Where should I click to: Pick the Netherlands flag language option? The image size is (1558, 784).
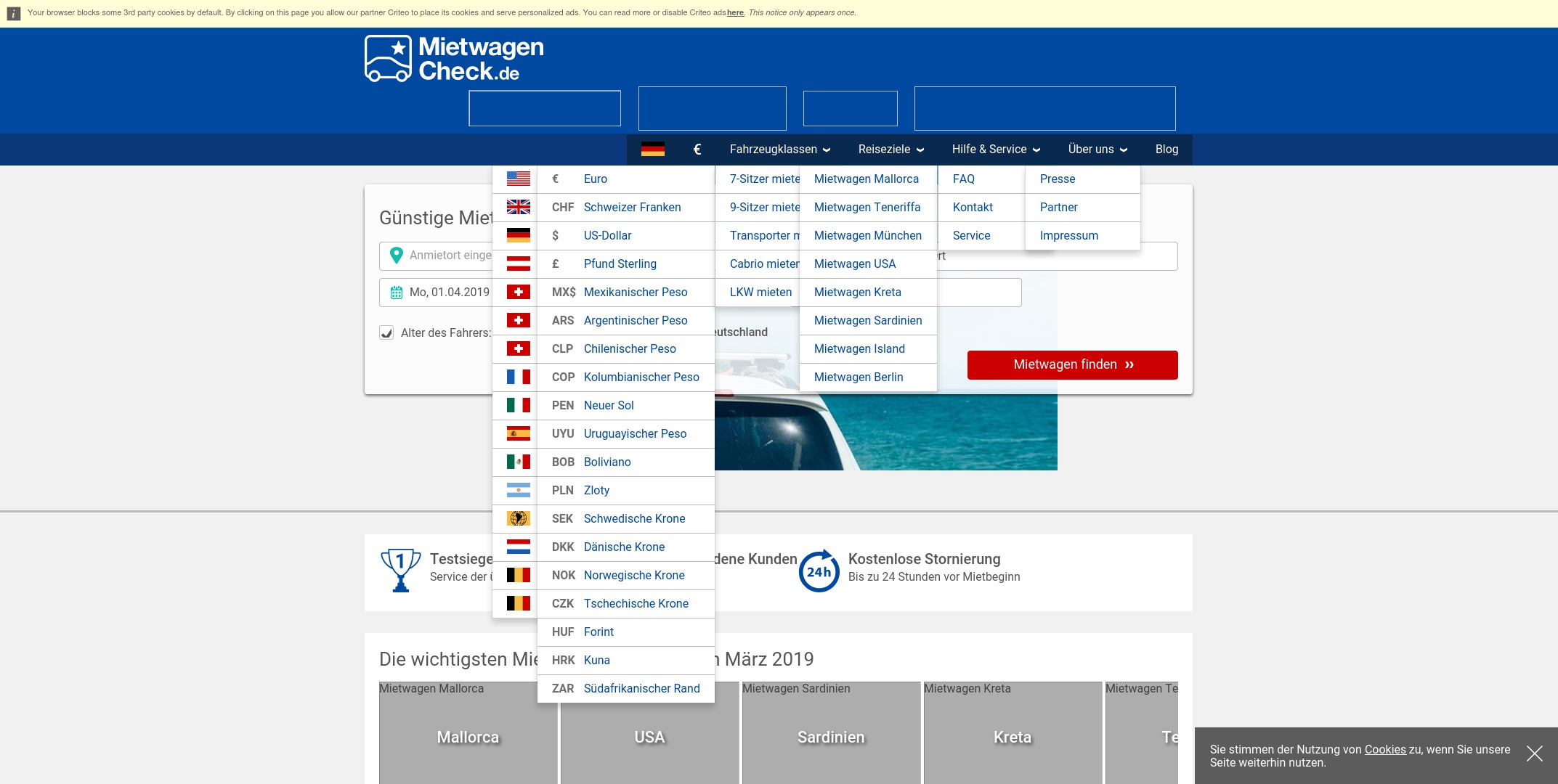coord(518,547)
